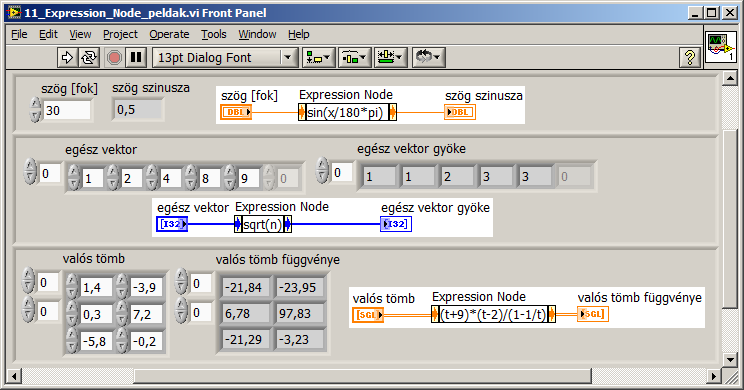744x390 pixels.
Task: Click stepper beside egész vektor value 9
Action: point(230,177)
